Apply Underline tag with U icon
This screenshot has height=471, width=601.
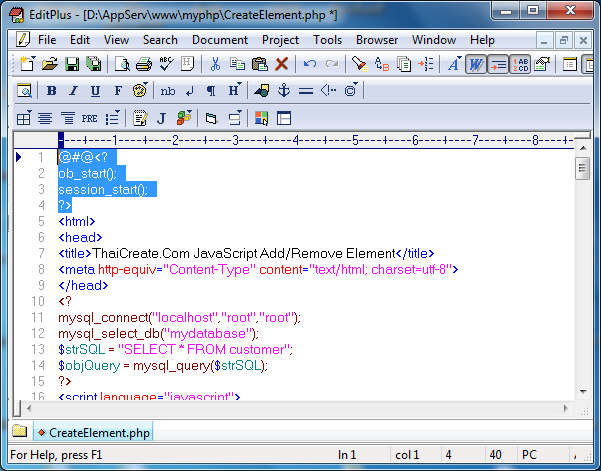[95, 91]
